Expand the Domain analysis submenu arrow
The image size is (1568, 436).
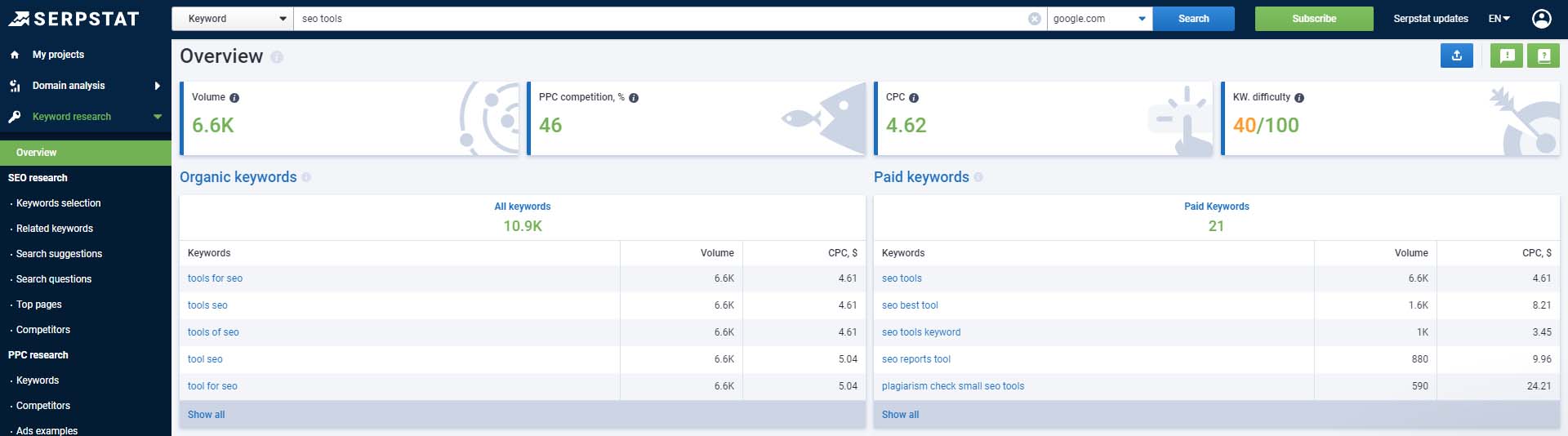[158, 86]
